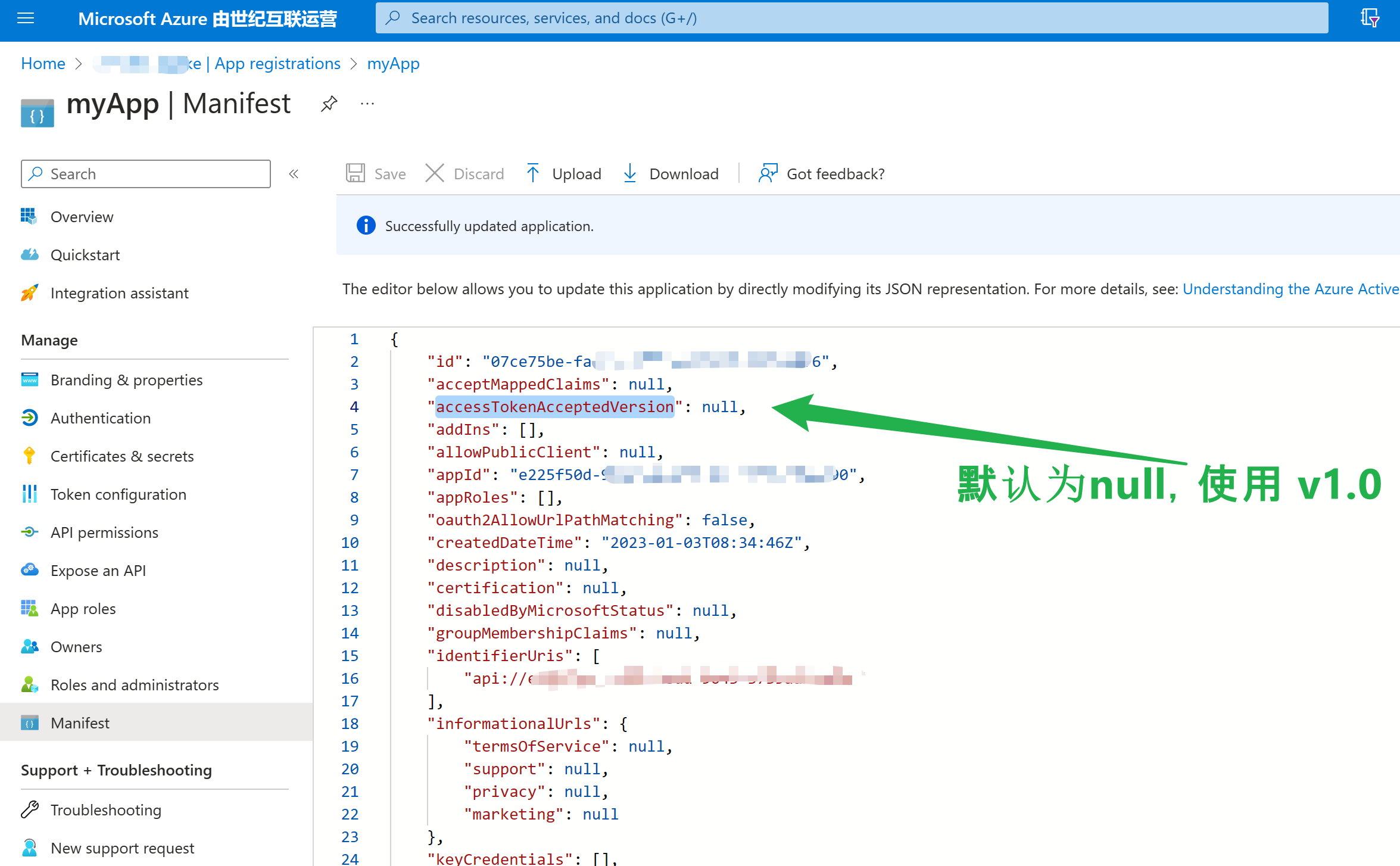Click the Upload arrow icon
The width and height of the screenshot is (1400, 866).
[533, 173]
